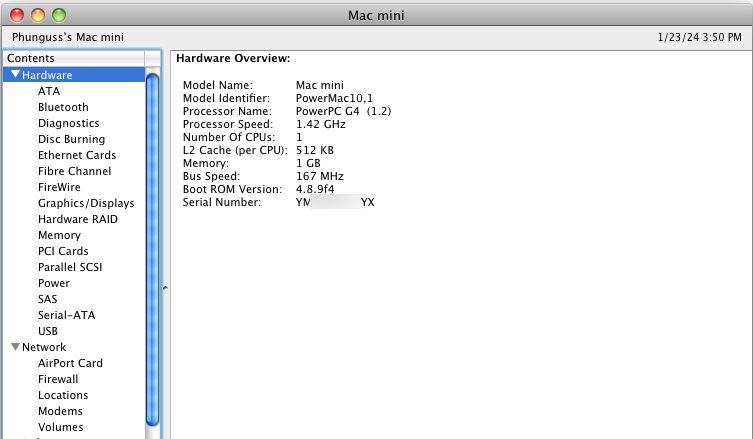This screenshot has width=753, height=439.
Task: Click the 'Hardware Overview:' heading
Action: (233, 58)
